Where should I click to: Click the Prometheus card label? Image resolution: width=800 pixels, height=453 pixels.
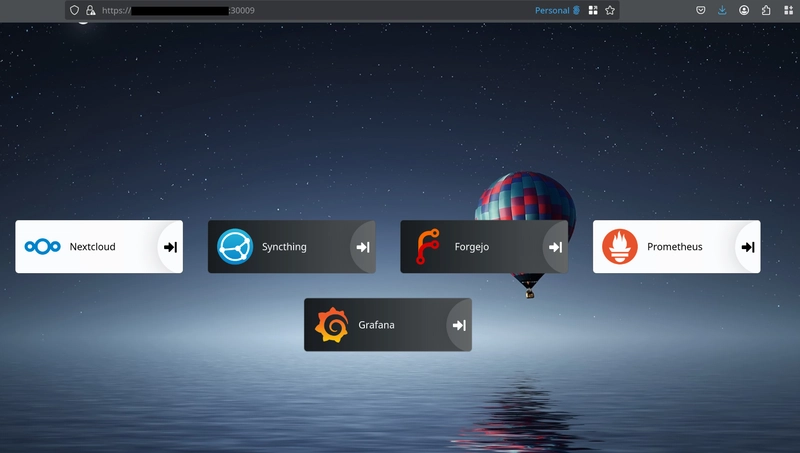coord(674,247)
